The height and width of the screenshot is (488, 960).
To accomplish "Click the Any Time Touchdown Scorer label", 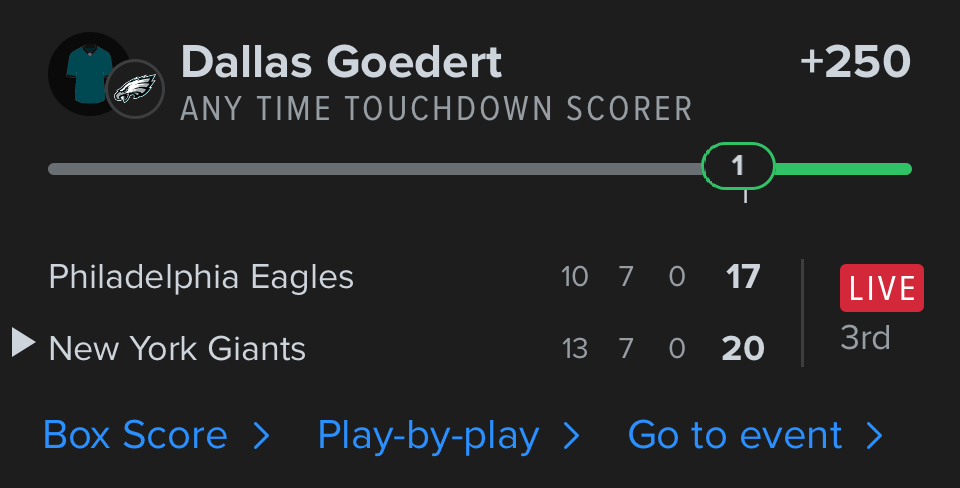I will 436,109.
